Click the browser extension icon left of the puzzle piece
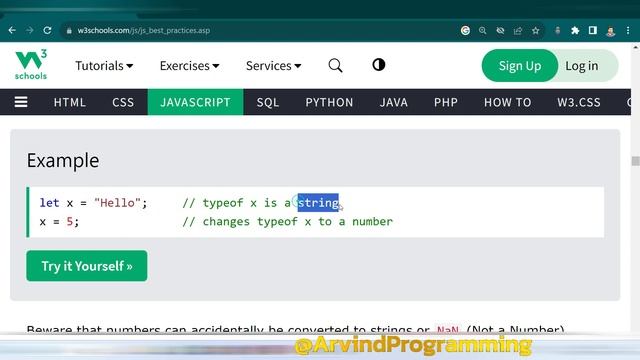 tap(558, 31)
